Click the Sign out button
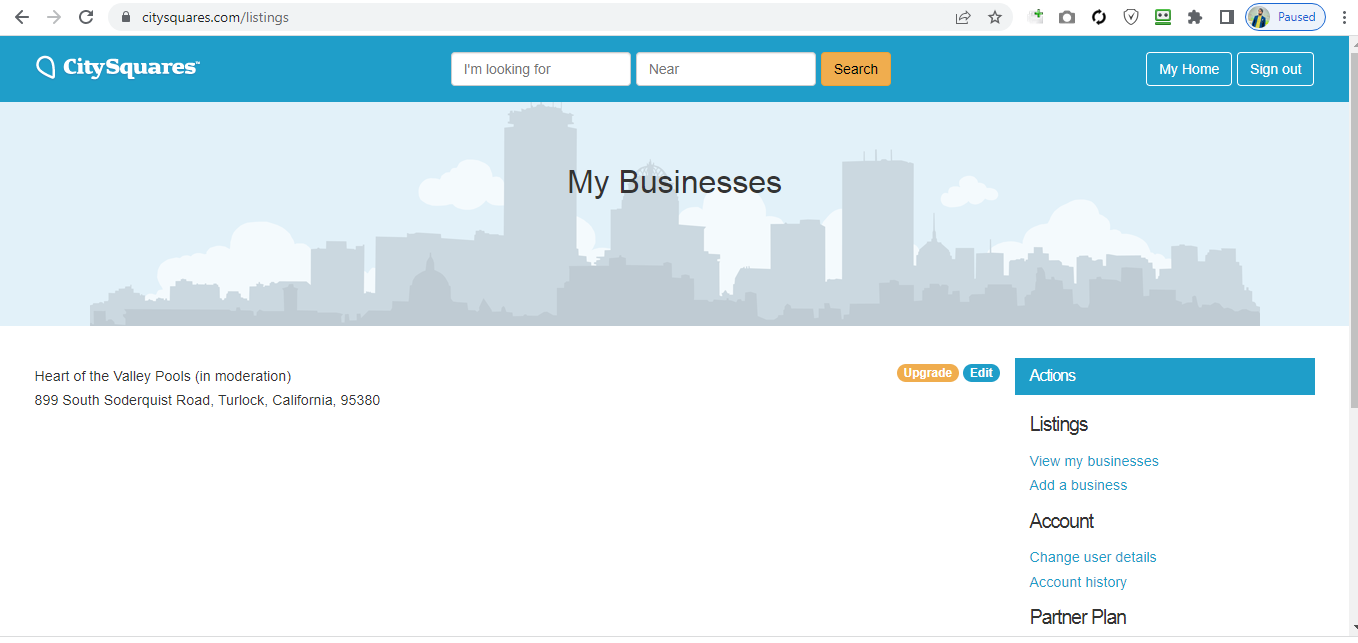1358x643 pixels. 1275,69
